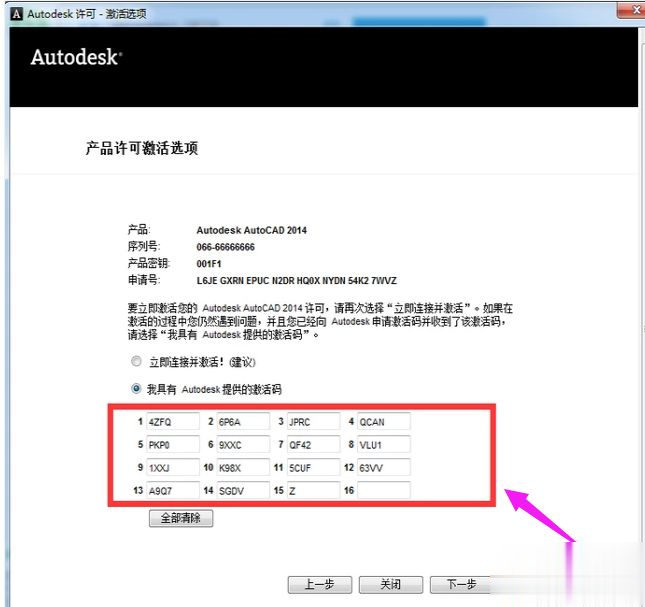Click the 申请号 label
The width and height of the screenshot is (645, 607).
coord(144,280)
